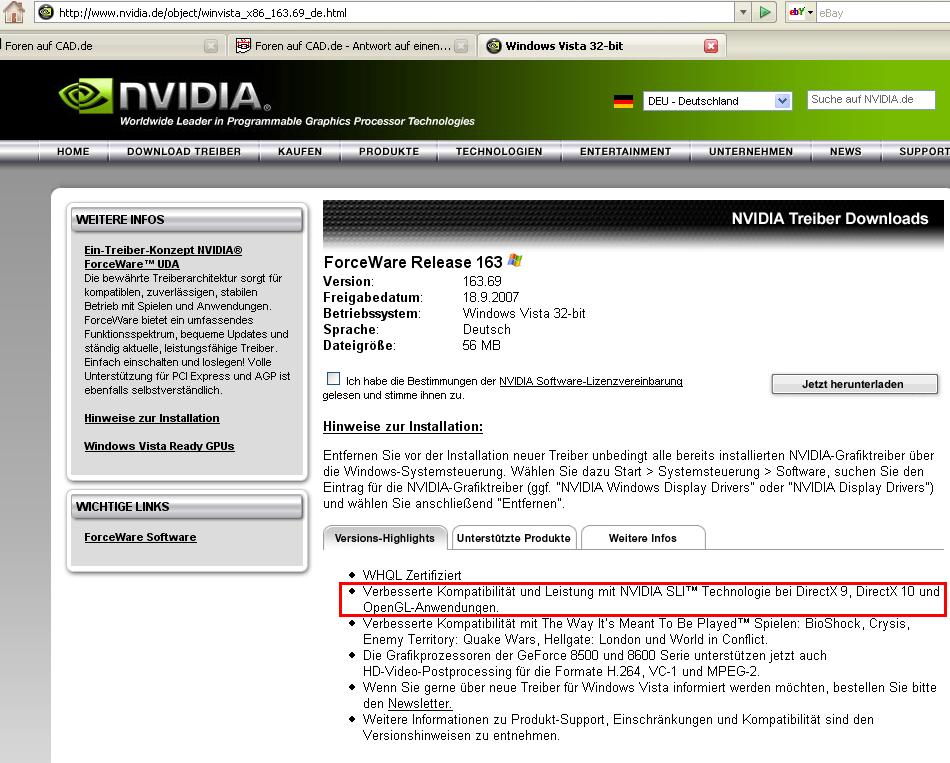The image size is (950, 763).
Task: Click the version value '163.69'
Action: click(482, 281)
